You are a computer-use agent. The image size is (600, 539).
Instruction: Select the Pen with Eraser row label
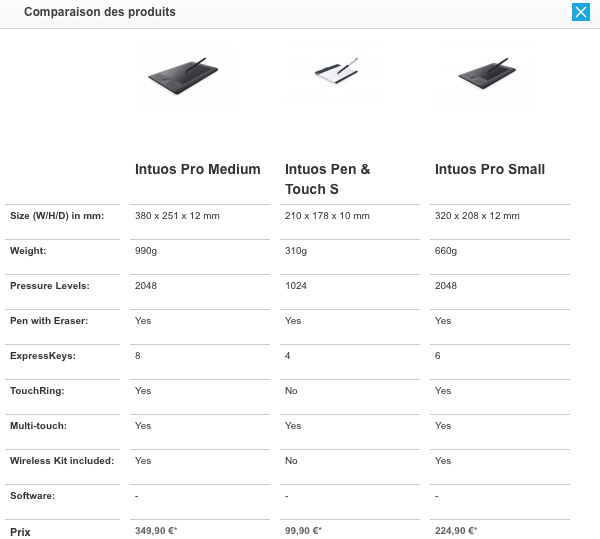point(49,321)
